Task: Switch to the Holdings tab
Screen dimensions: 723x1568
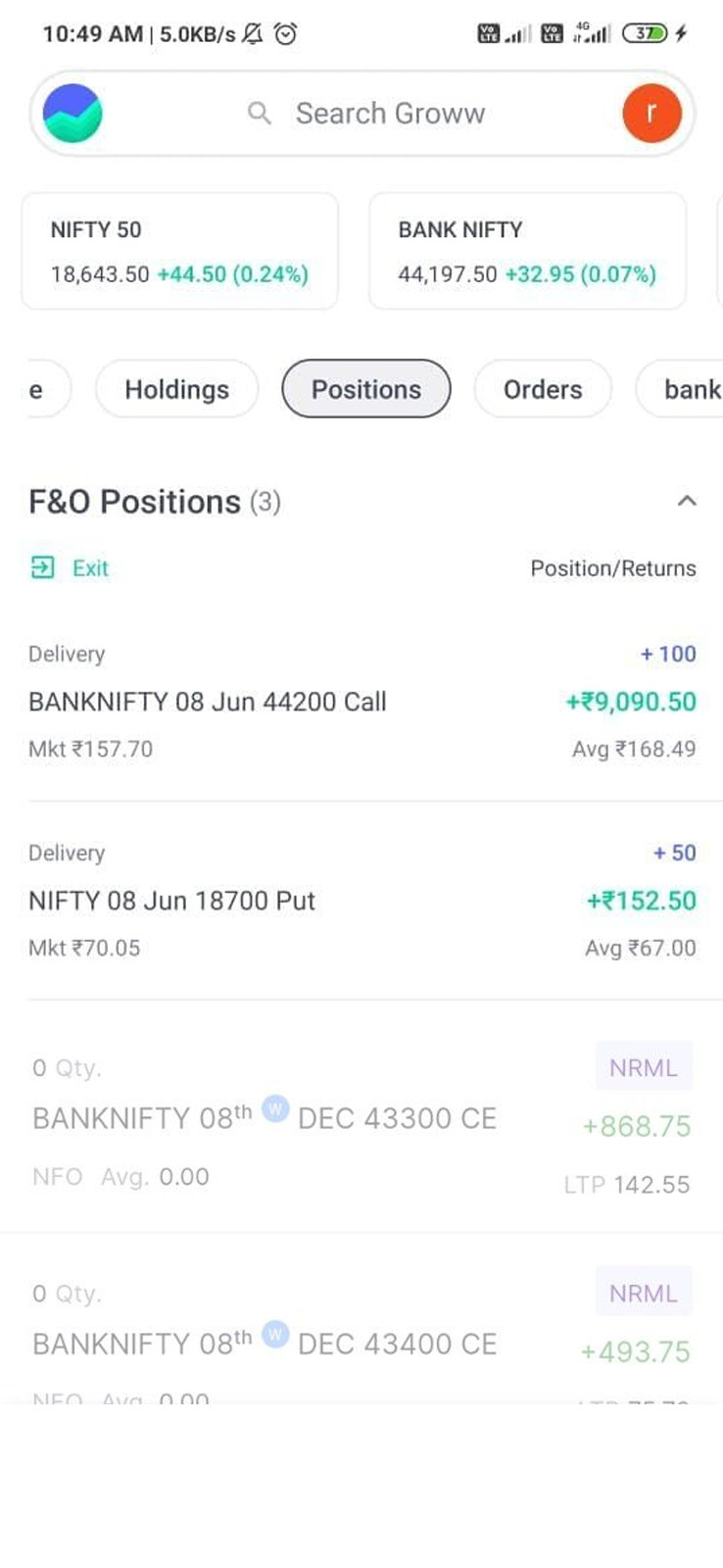Action: tap(176, 389)
